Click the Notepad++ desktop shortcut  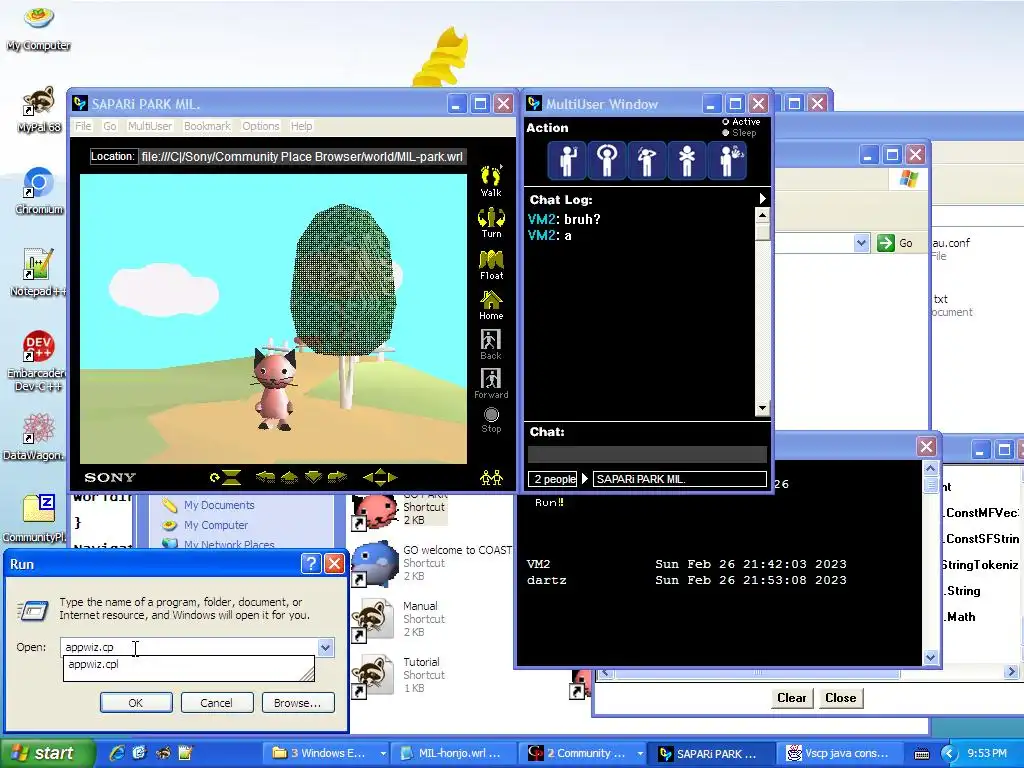(38, 273)
